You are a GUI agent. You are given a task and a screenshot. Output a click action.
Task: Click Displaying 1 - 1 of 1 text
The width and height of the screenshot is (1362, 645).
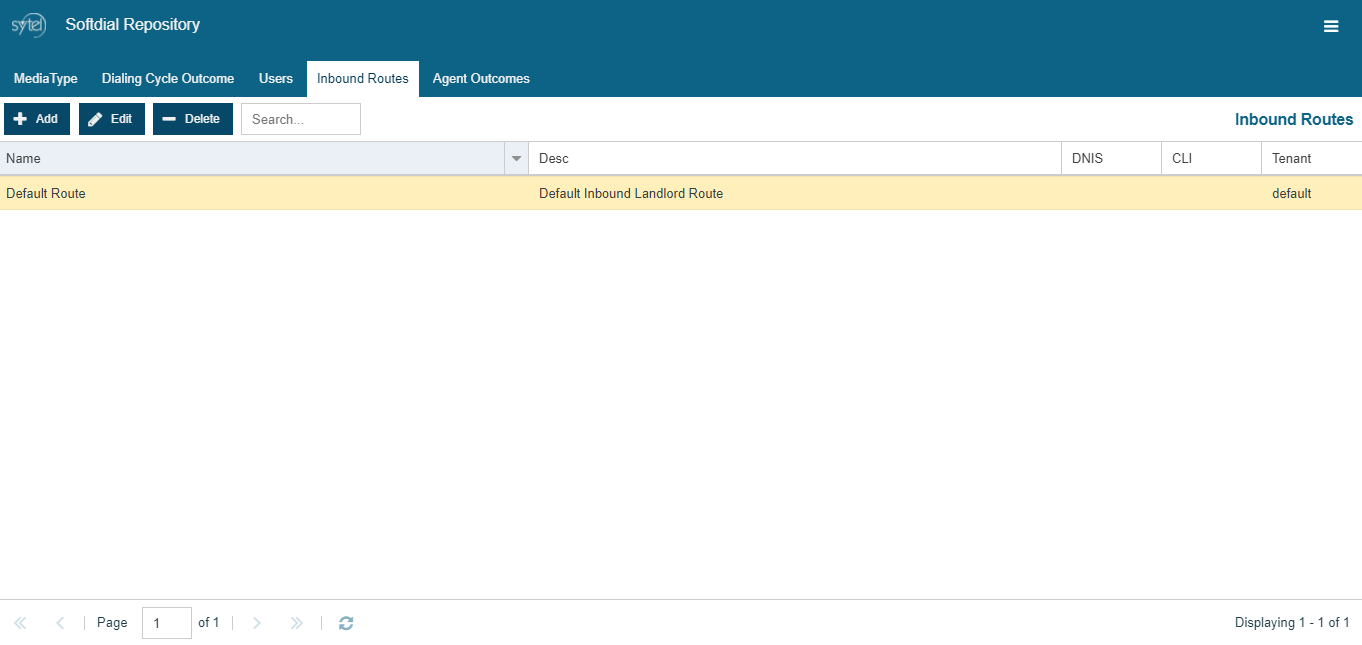click(x=1292, y=623)
